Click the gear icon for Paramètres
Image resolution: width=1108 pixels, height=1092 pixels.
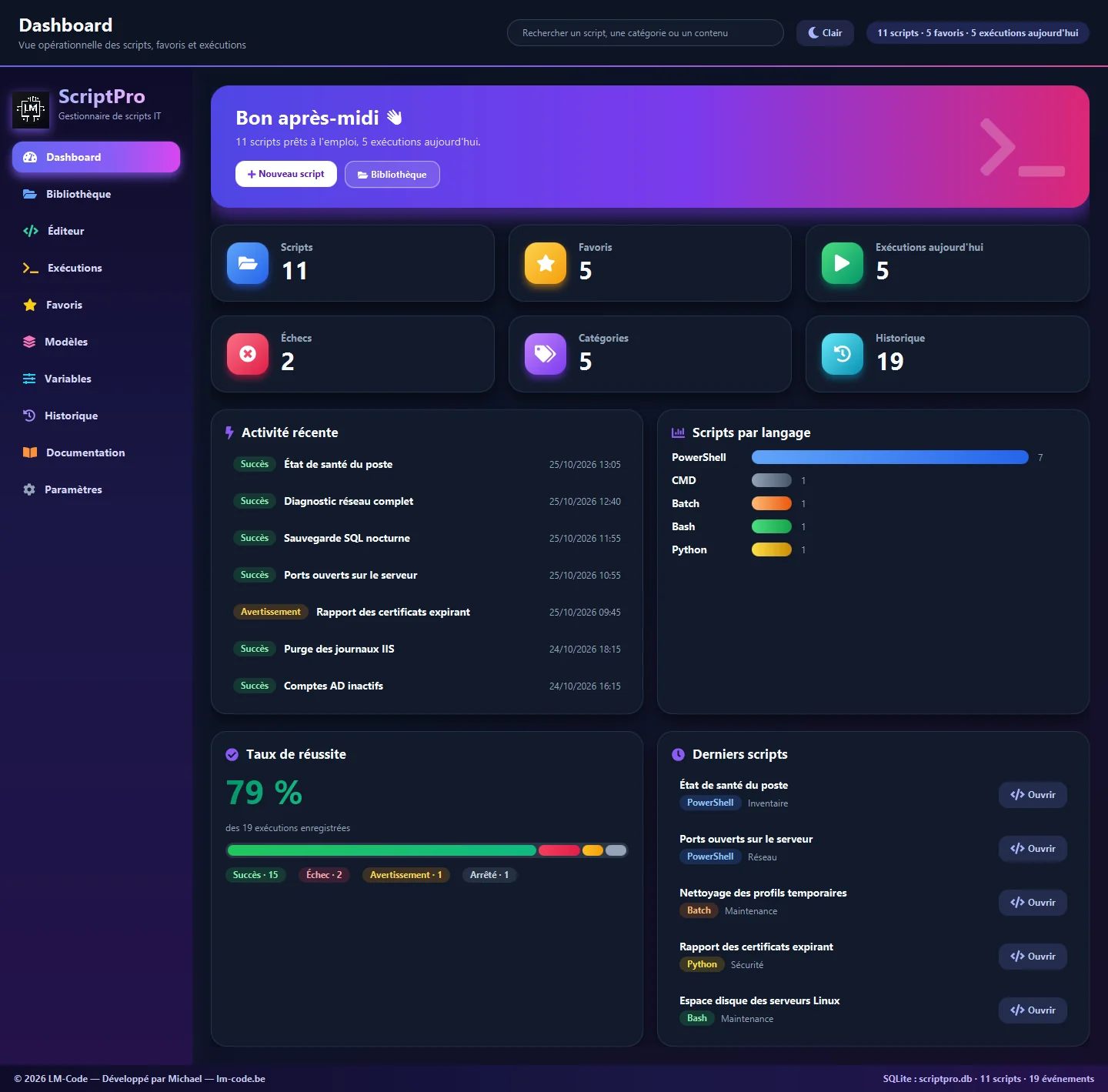coord(29,489)
